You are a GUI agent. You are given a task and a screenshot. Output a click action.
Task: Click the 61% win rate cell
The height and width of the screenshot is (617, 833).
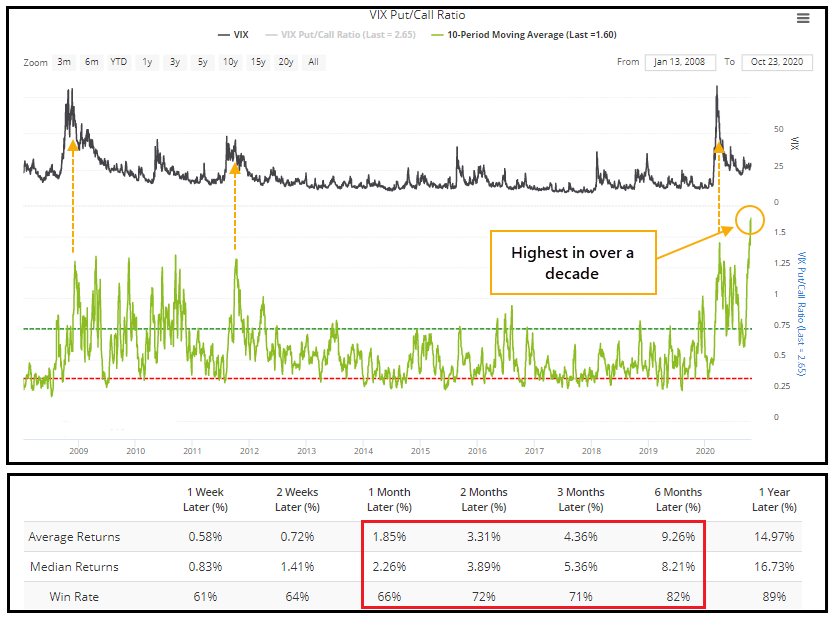[205, 597]
